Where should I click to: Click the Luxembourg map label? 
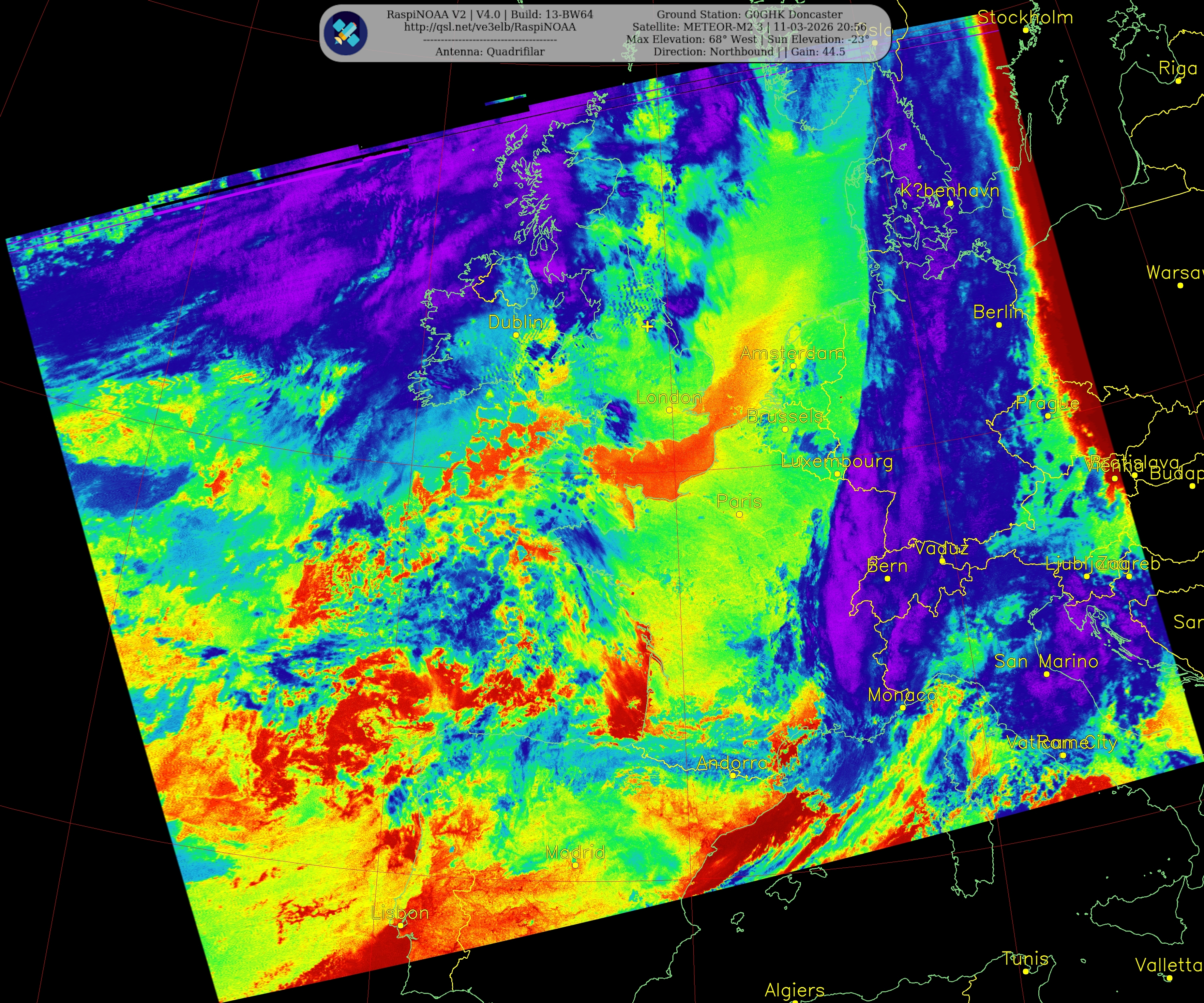[836, 461]
